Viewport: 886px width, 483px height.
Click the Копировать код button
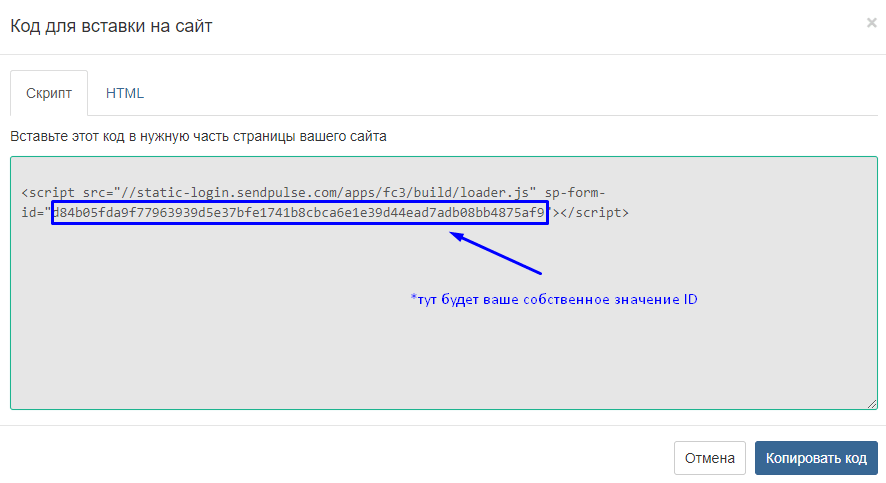tap(816, 458)
